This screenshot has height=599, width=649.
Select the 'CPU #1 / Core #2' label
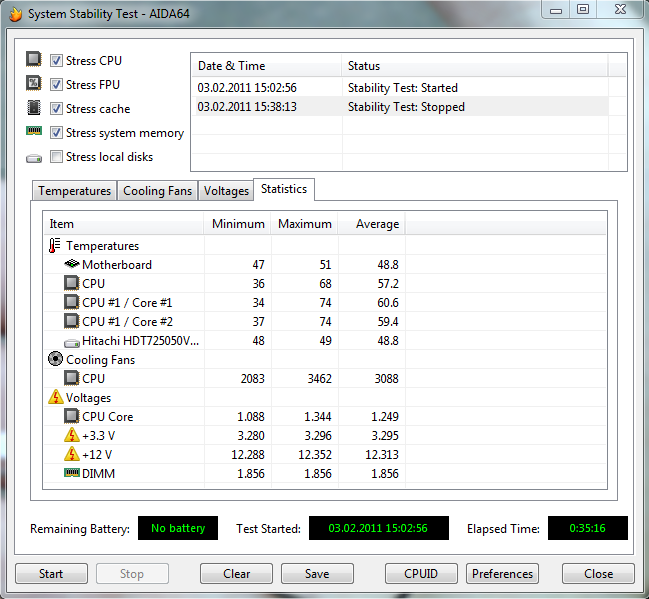click(x=127, y=322)
